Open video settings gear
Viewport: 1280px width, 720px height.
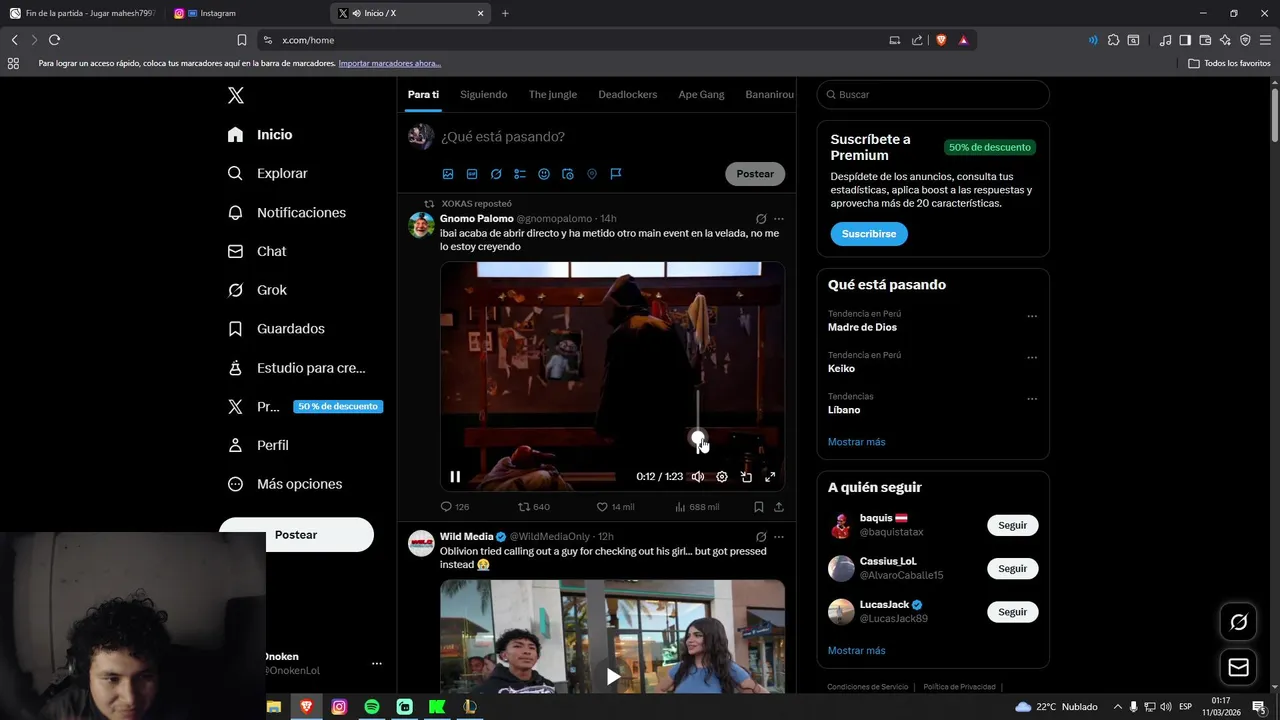(722, 477)
